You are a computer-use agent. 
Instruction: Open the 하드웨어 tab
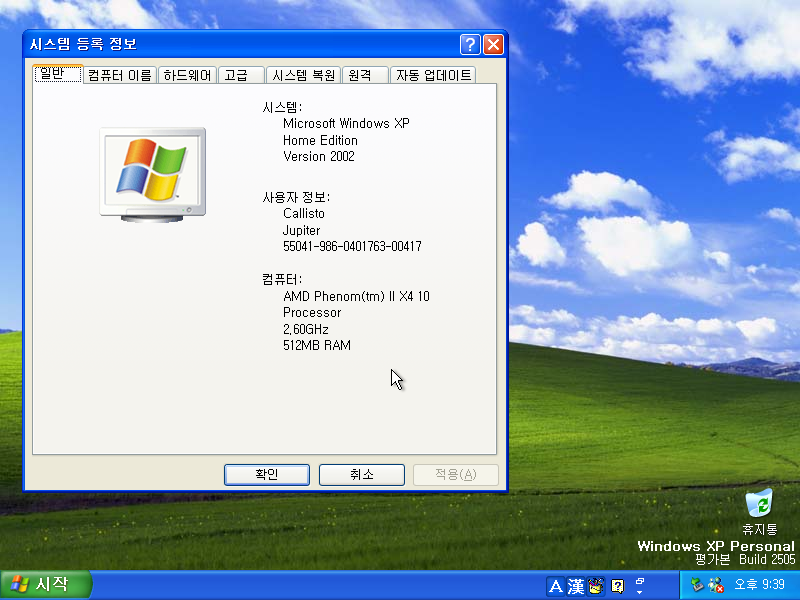tap(187, 76)
